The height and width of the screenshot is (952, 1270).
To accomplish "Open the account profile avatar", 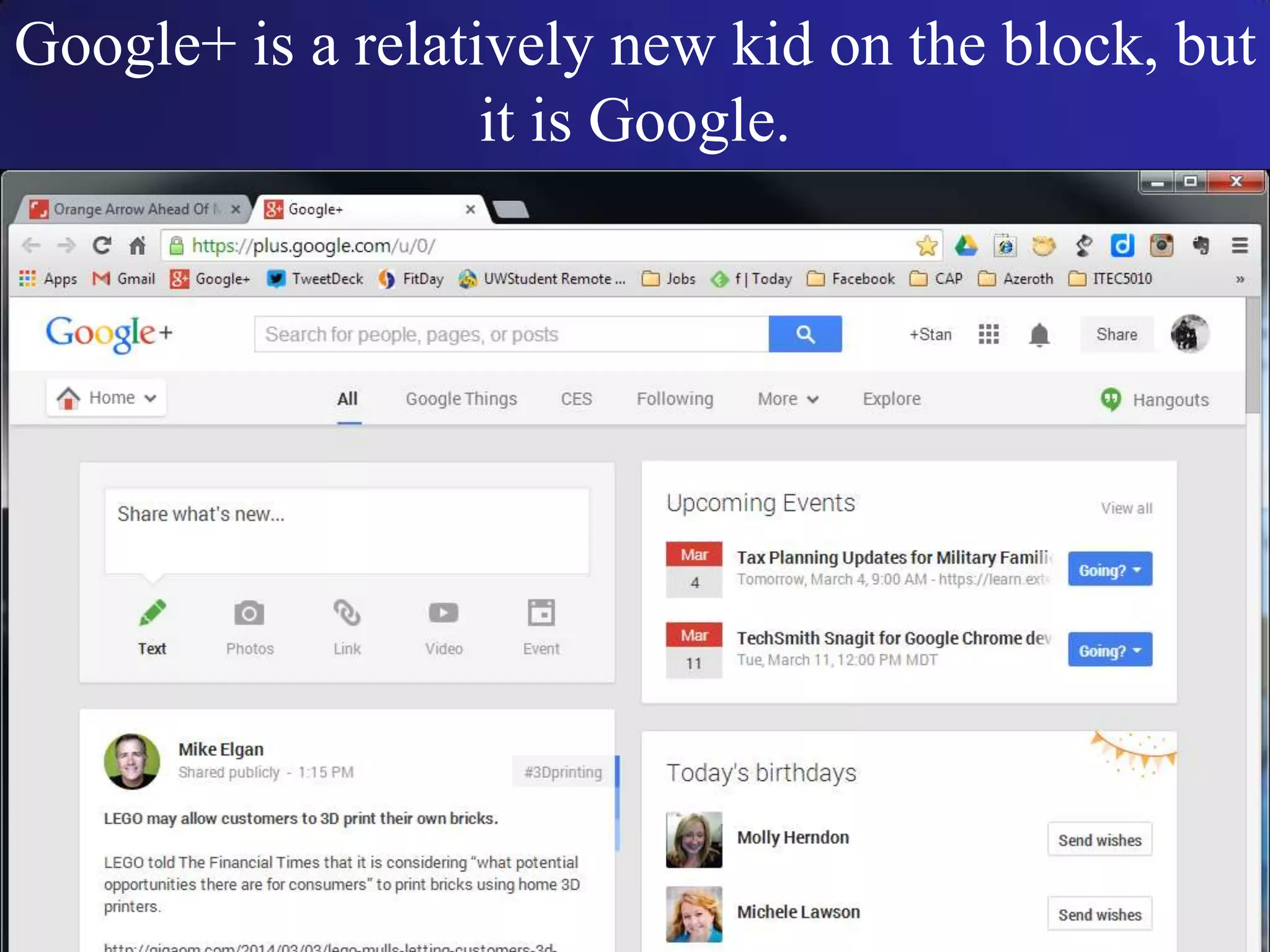I will (1189, 334).
